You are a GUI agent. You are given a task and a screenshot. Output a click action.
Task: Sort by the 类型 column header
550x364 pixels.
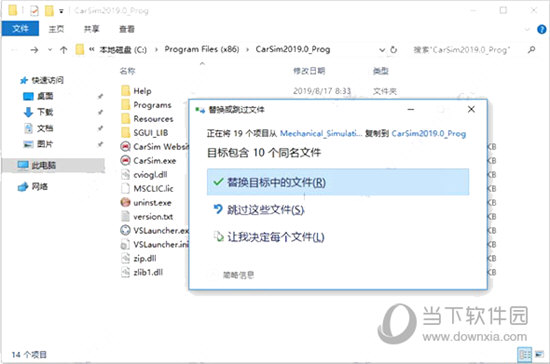click(381, 71)
